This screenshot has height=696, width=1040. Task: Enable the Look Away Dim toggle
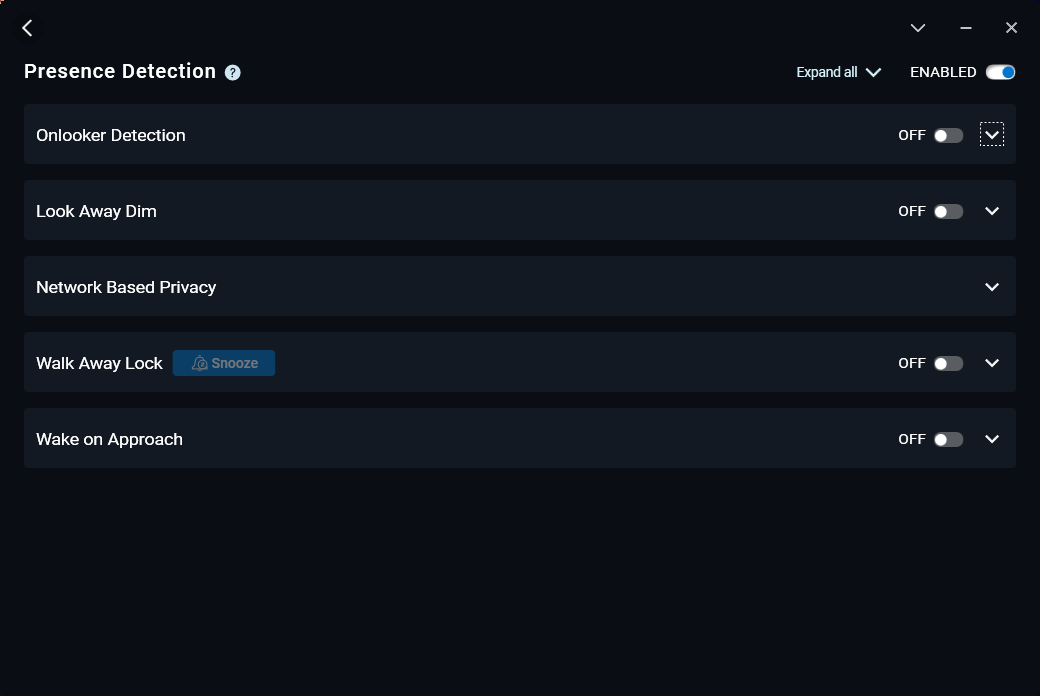click(x=948, y=211)
